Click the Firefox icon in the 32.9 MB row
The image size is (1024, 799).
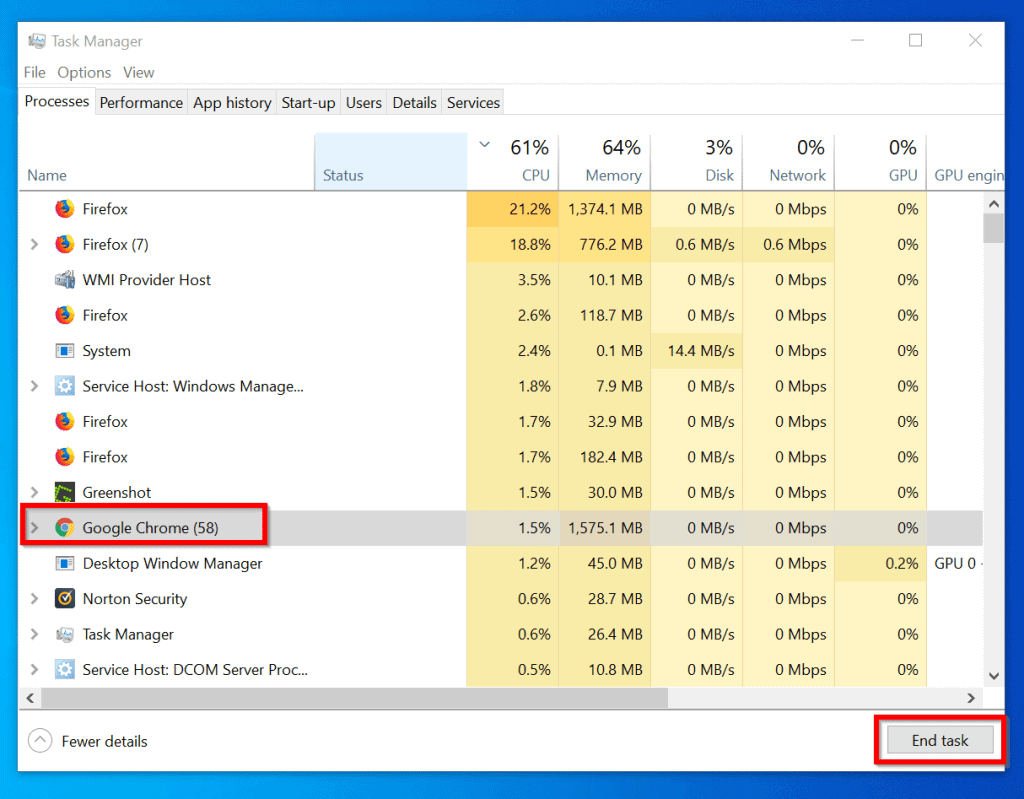(x=64, y=421)
